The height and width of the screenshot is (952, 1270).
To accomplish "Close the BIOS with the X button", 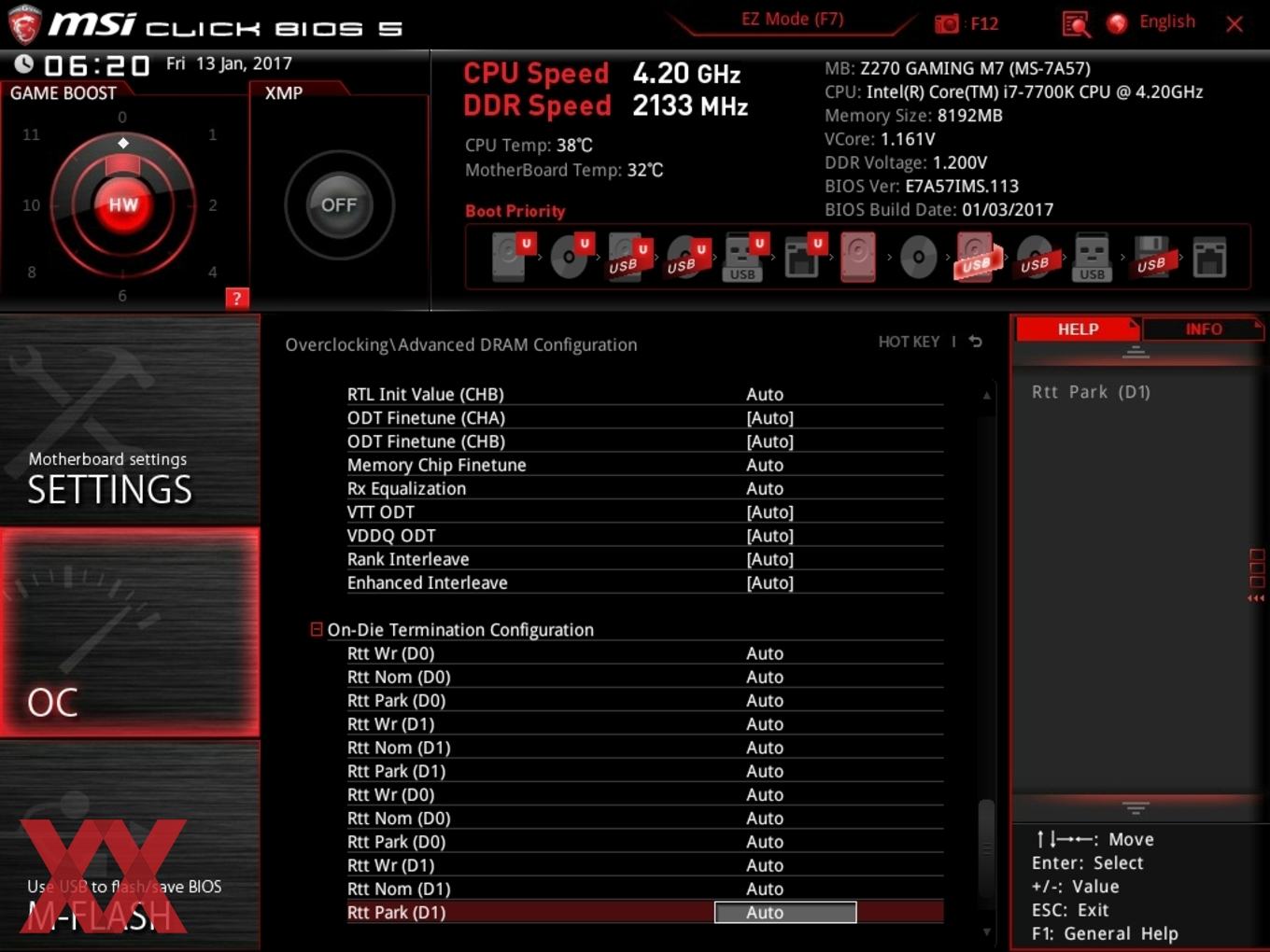I will click(x=1235, y=24).
